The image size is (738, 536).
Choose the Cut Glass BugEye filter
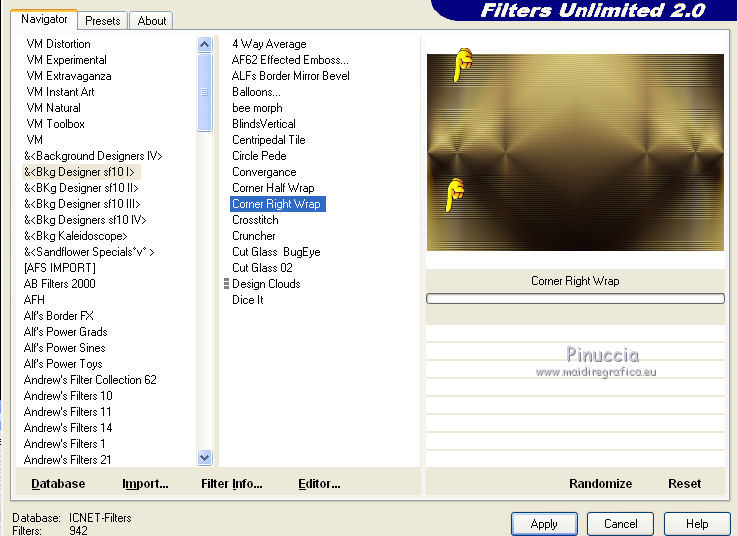point(276,252)
